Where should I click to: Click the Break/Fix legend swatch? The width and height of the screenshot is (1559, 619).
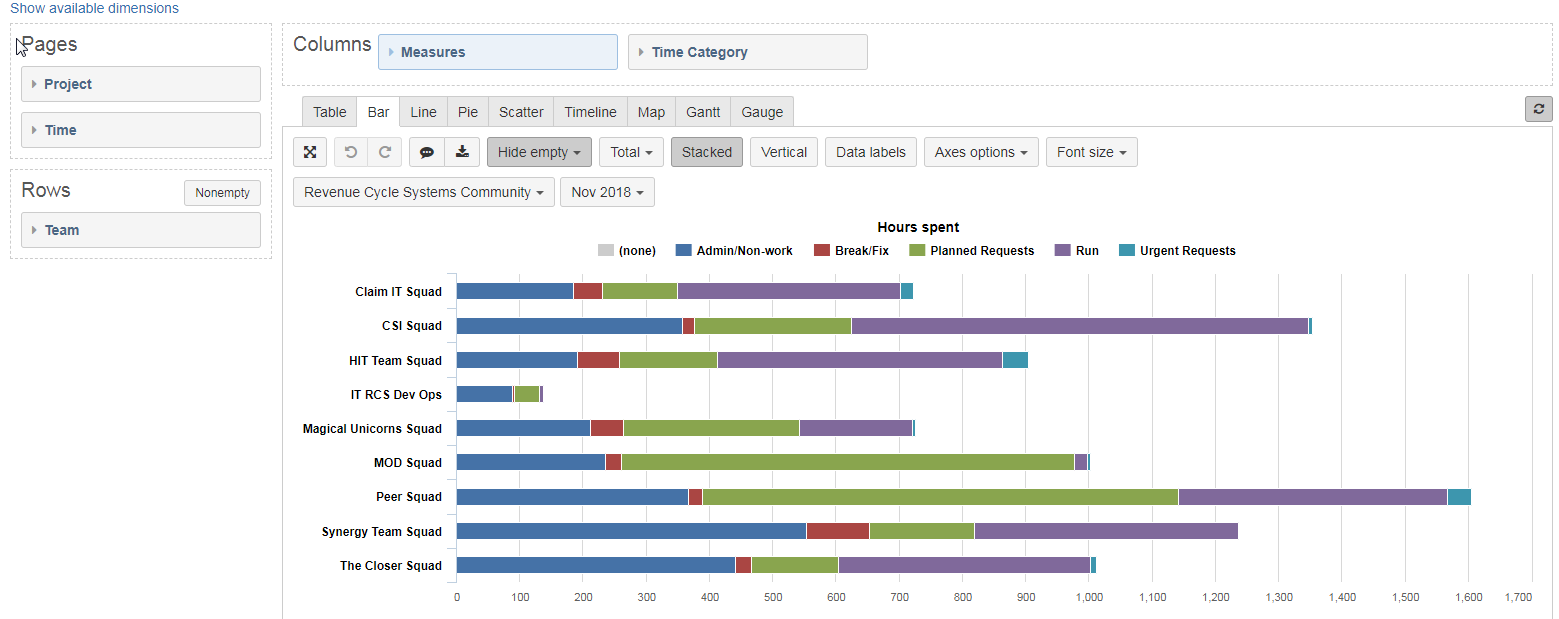tap(822, 251)
